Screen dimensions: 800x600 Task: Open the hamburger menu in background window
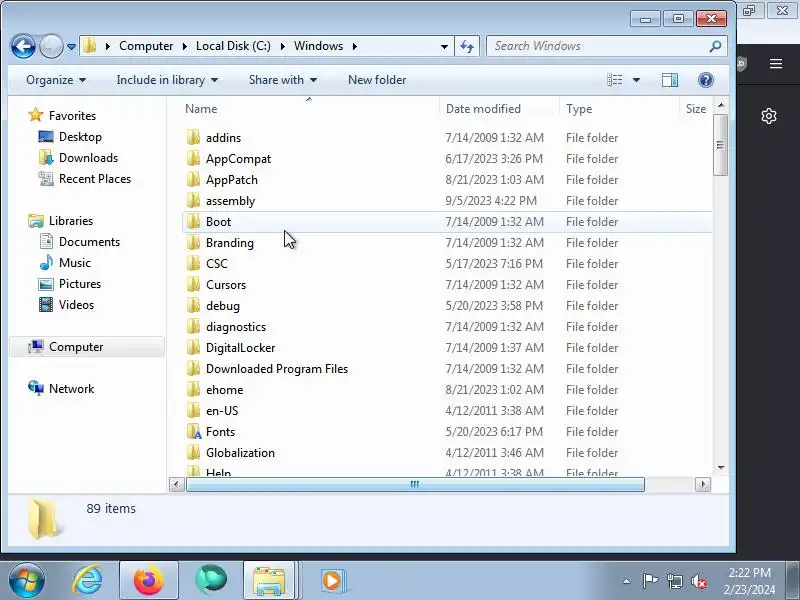(x=776, y=64)
